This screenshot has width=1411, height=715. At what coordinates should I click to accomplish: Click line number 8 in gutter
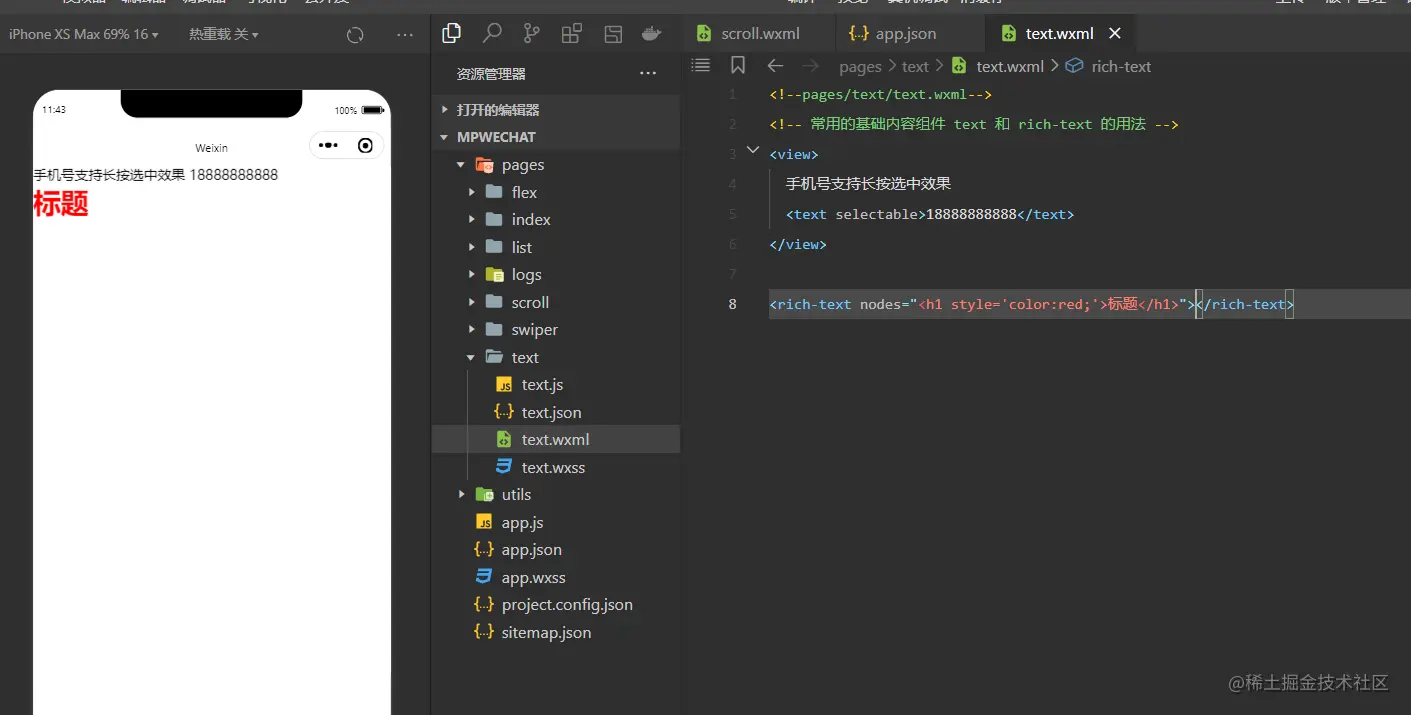click(732, 304)
